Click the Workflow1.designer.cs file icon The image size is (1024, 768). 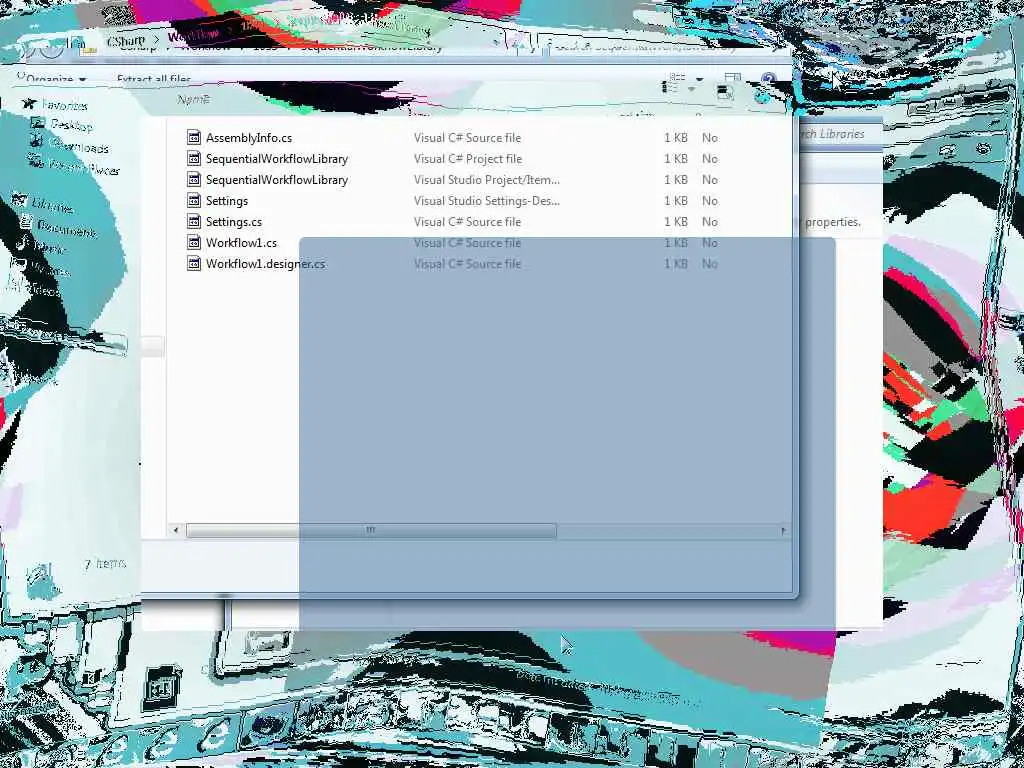pos(194,263)
